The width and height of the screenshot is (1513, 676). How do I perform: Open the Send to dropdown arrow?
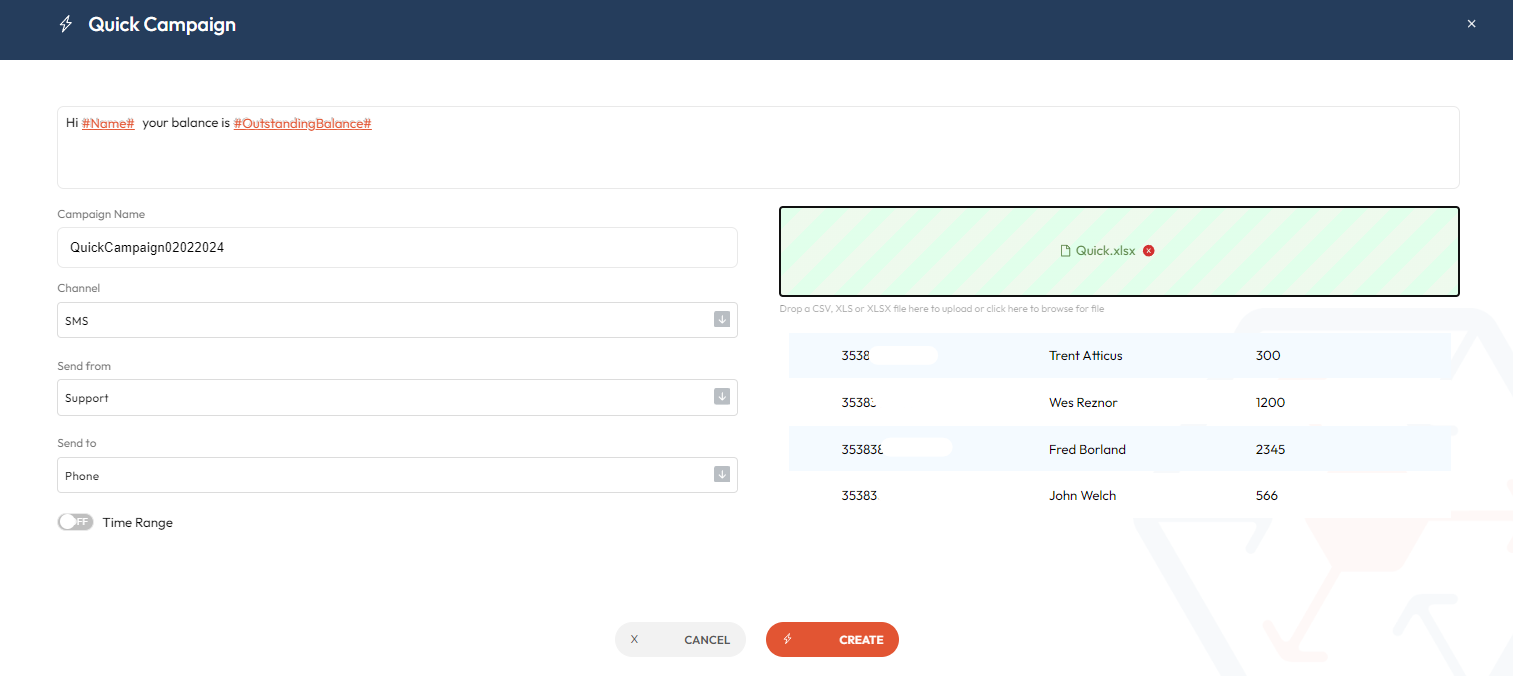click(722, 474)
